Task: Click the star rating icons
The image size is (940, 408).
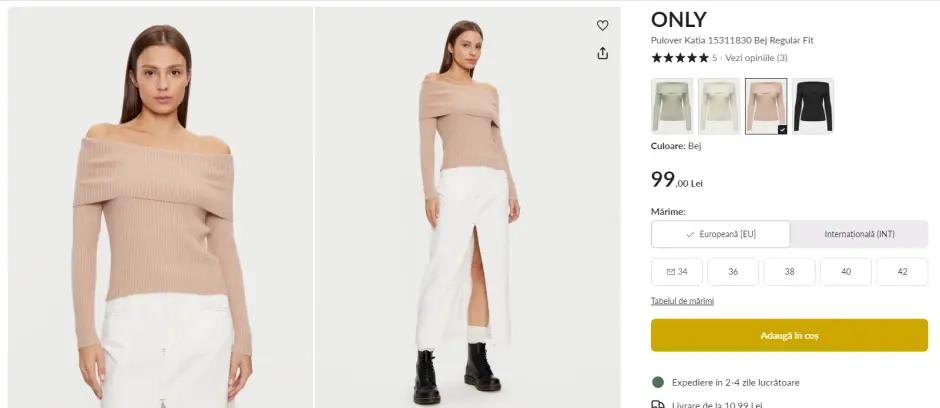Action: pos(680,58)
